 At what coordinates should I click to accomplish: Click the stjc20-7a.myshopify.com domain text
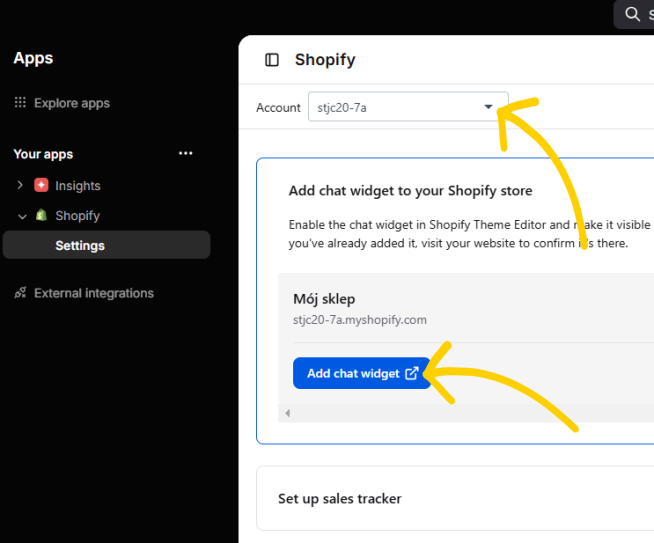[x=360, y=320]
